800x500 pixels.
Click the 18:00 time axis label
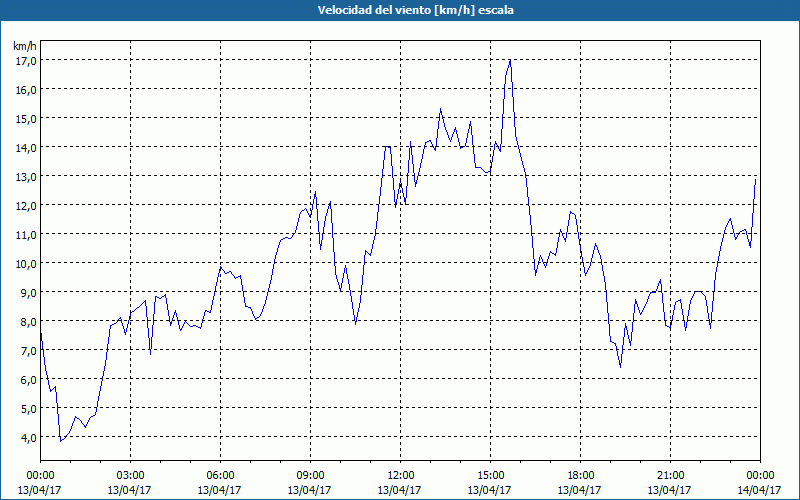point(580,476)
